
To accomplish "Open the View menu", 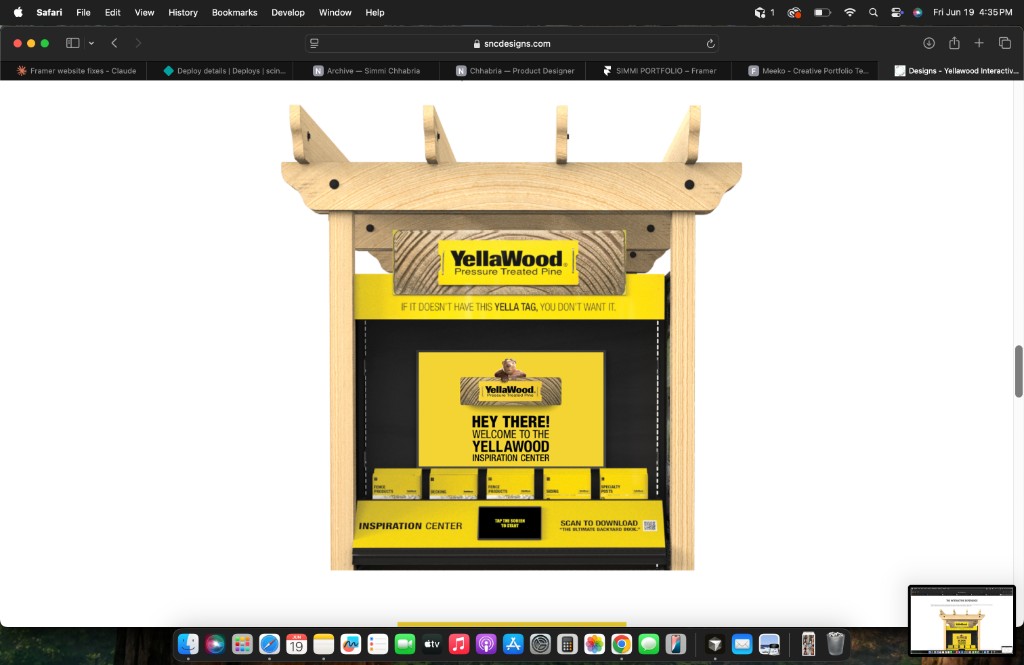I will click(144, 12).
